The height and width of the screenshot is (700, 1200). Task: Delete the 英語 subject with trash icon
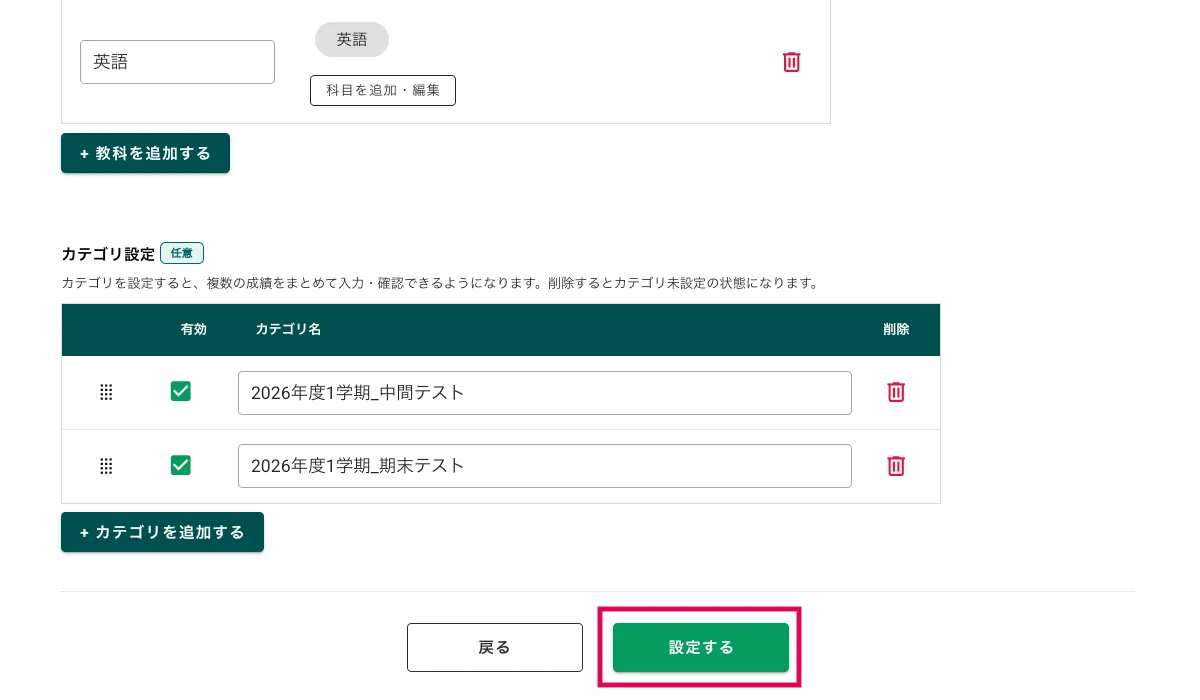[x=791, y=62]
